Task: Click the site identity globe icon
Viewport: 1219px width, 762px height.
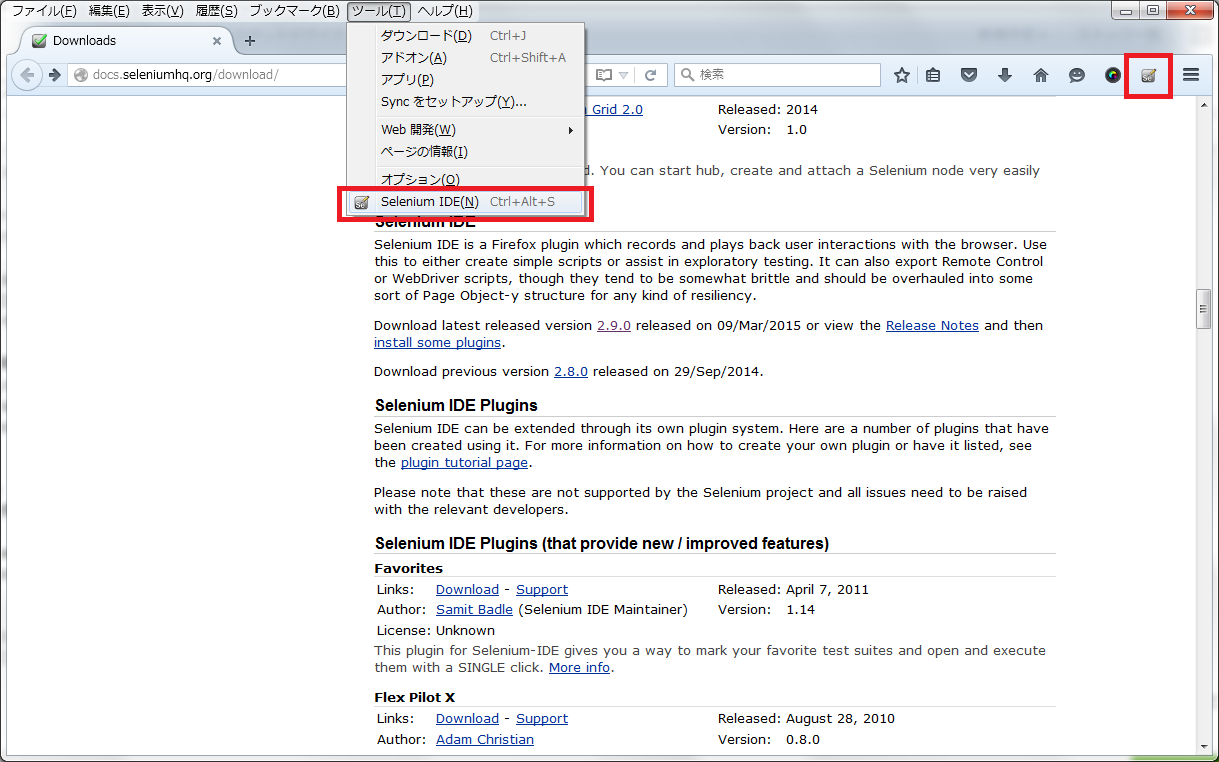Action: pyautogui.click(x=81, y=75)
